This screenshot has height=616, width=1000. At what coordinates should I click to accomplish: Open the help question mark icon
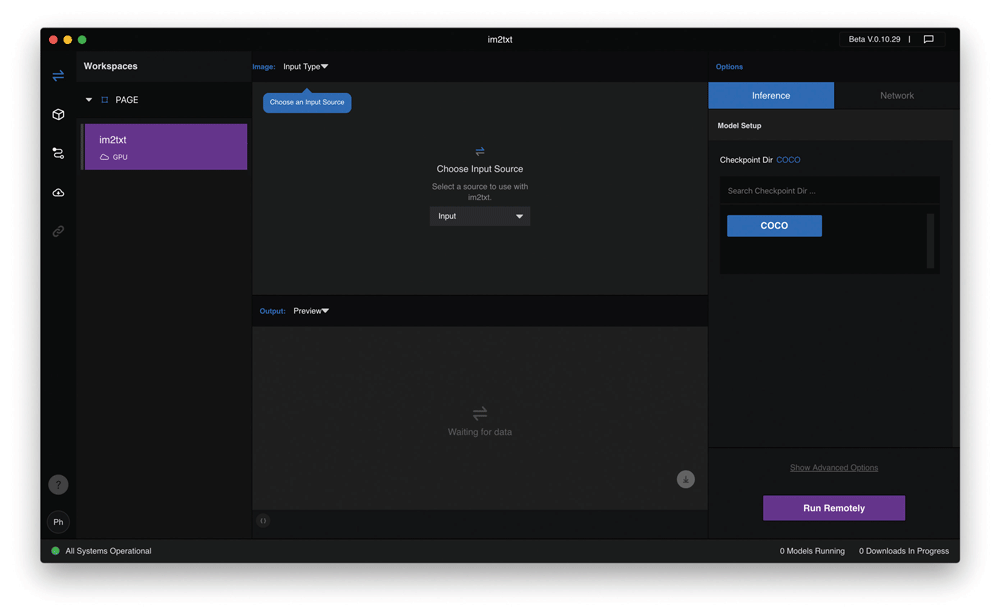(x=58, y=485)
